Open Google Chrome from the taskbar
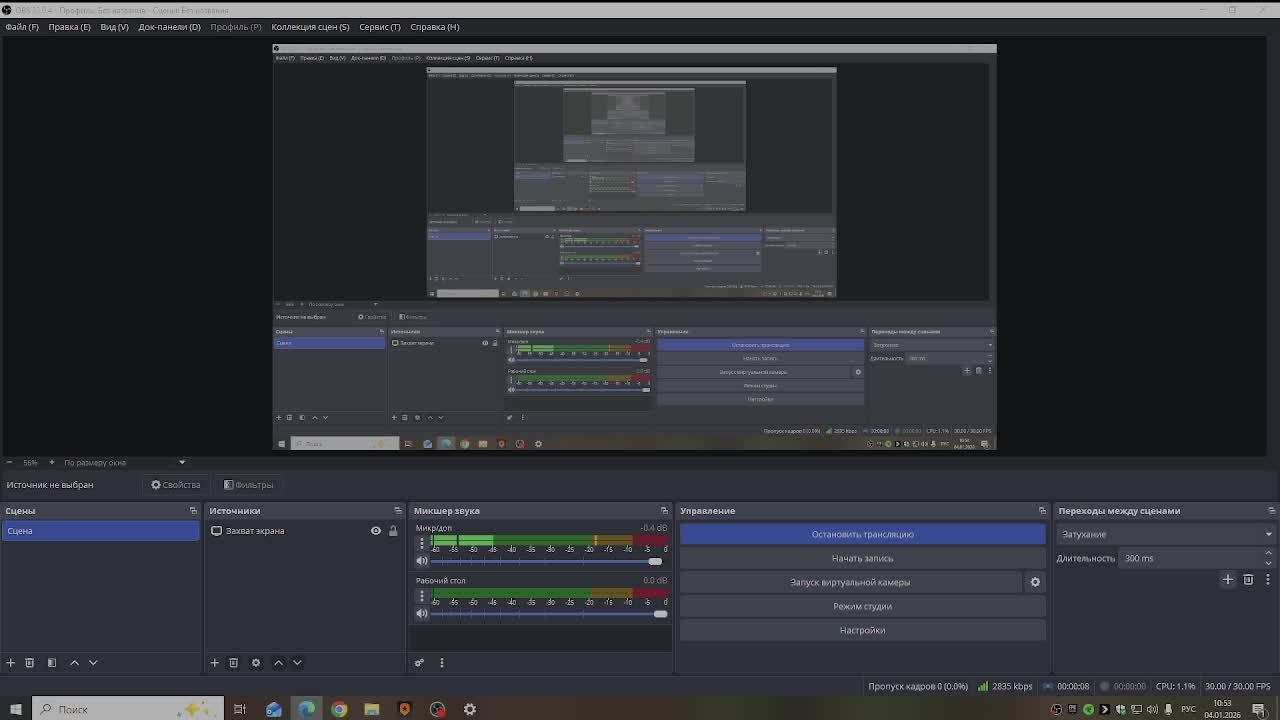The width and height of the screenshot is (1280, 720). click(x=339, y=709)
